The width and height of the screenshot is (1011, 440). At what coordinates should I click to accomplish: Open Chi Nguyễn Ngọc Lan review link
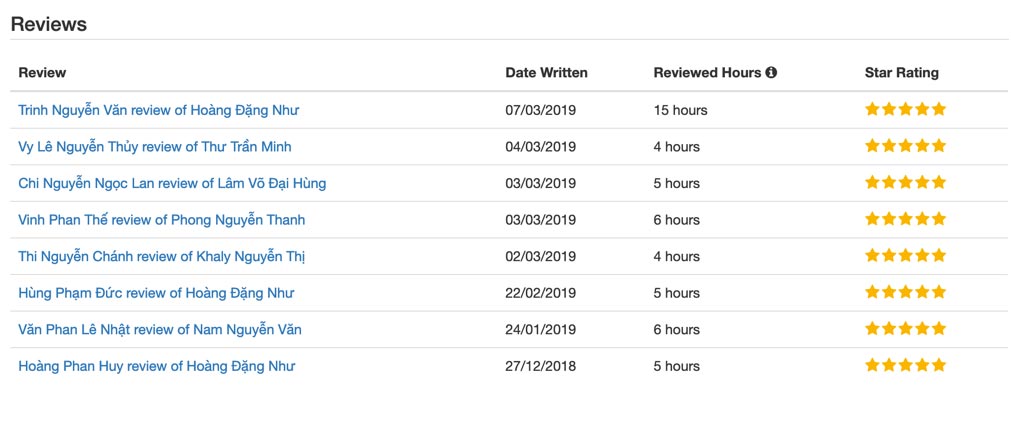pyautogui.click(x=172, y=184)
